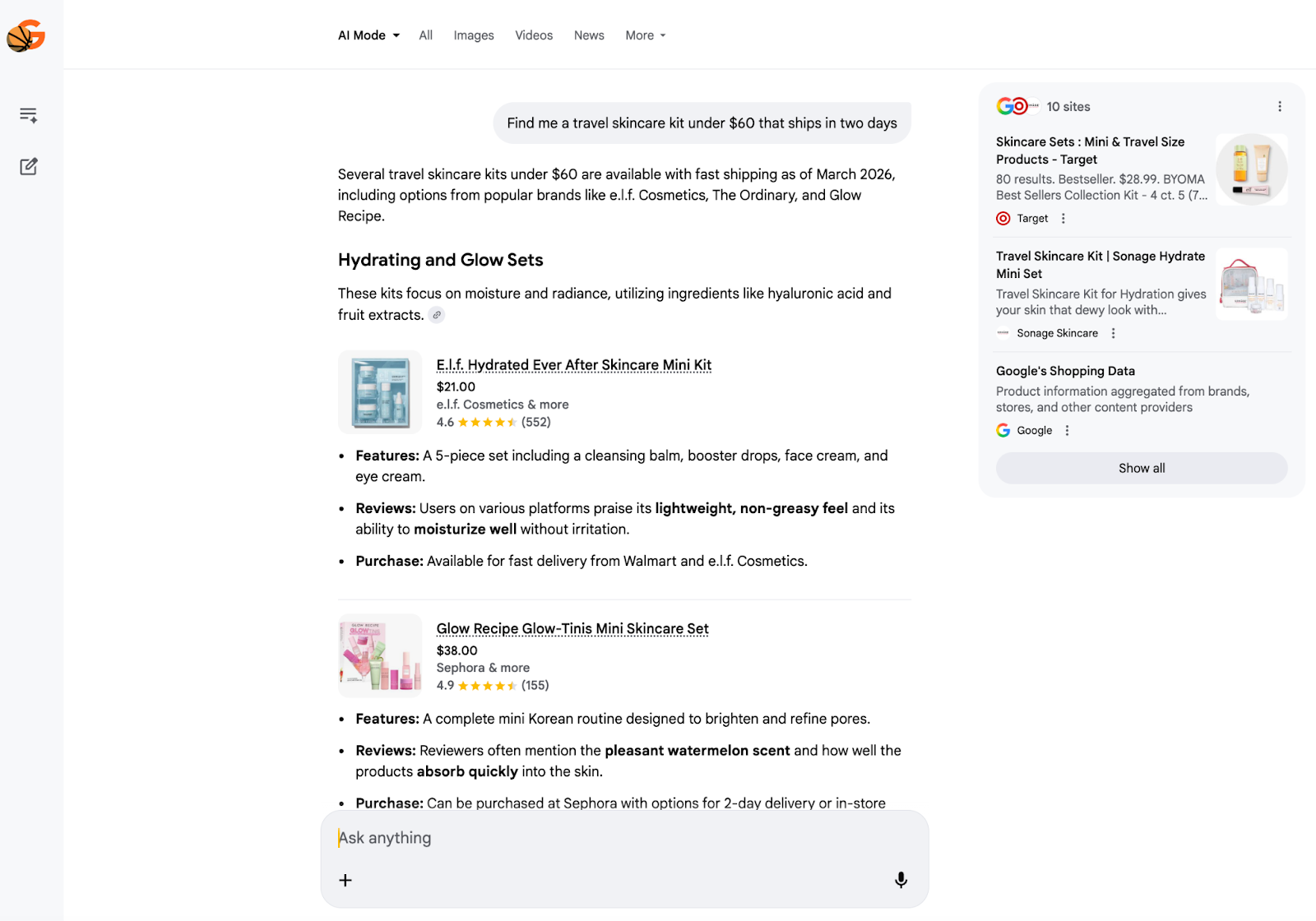Image resolution: width=1316 pixels, height=921 pixels.
Task: Open the More search options menu
Action: tap(645, 35)
